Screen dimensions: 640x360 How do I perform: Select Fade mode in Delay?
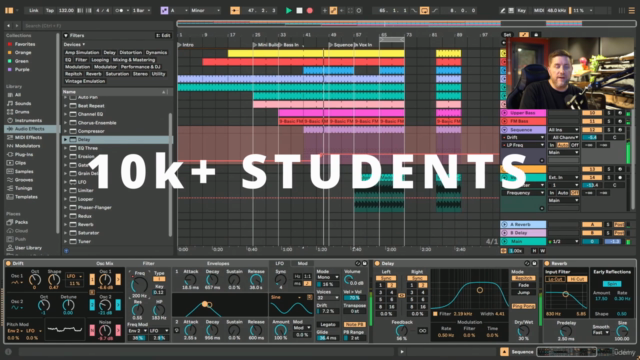point(524,285)
